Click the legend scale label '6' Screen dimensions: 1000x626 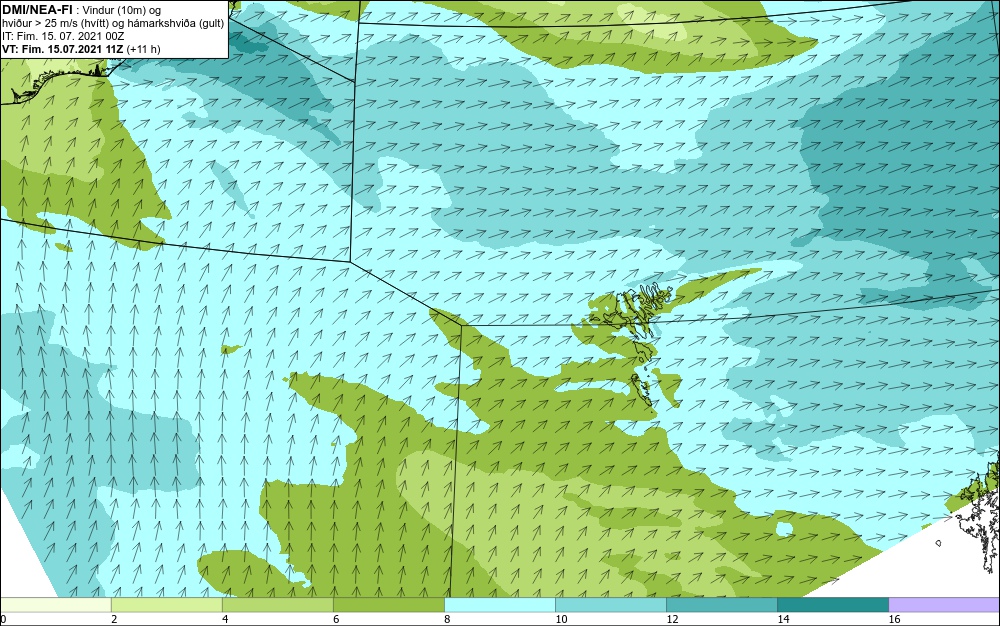coord(336,619)
